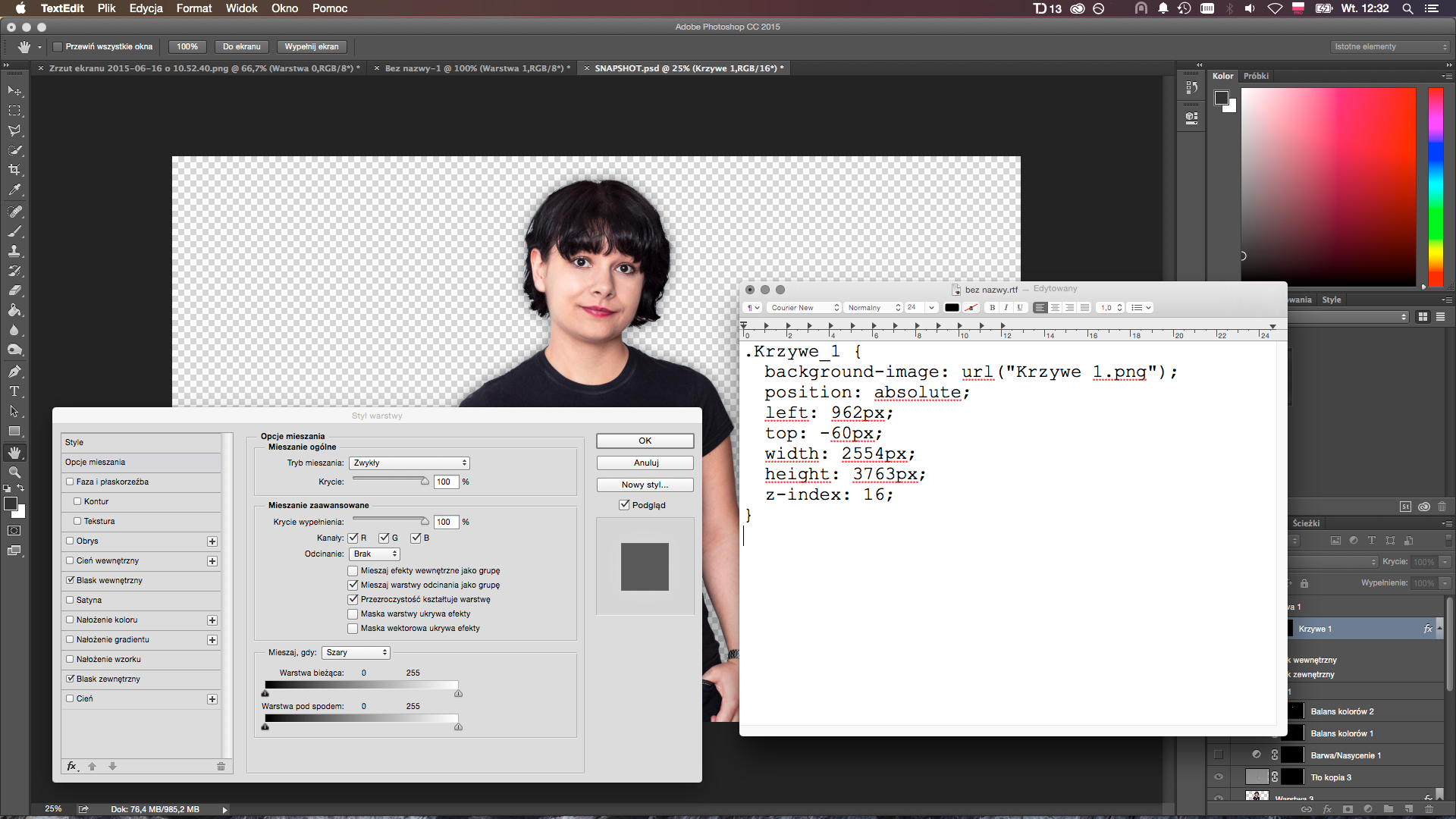This screenshot has height=819, width=1456.
Task: Open Odcinanie dropdown (Brak)
Action: click(x=375, y=554)
